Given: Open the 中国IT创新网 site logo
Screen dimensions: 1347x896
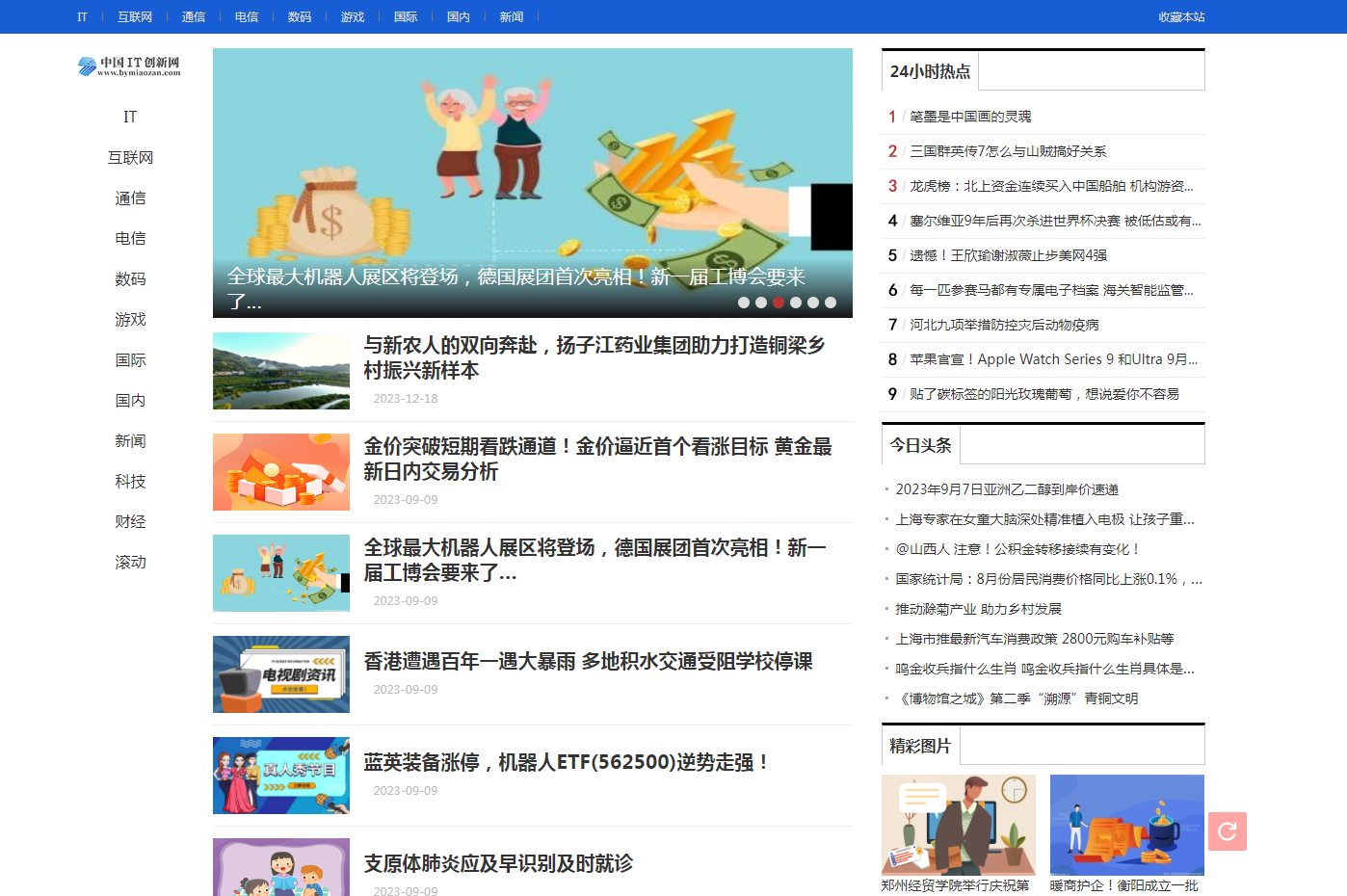Looking at the screenshot, I should click(x=129, y=66).
